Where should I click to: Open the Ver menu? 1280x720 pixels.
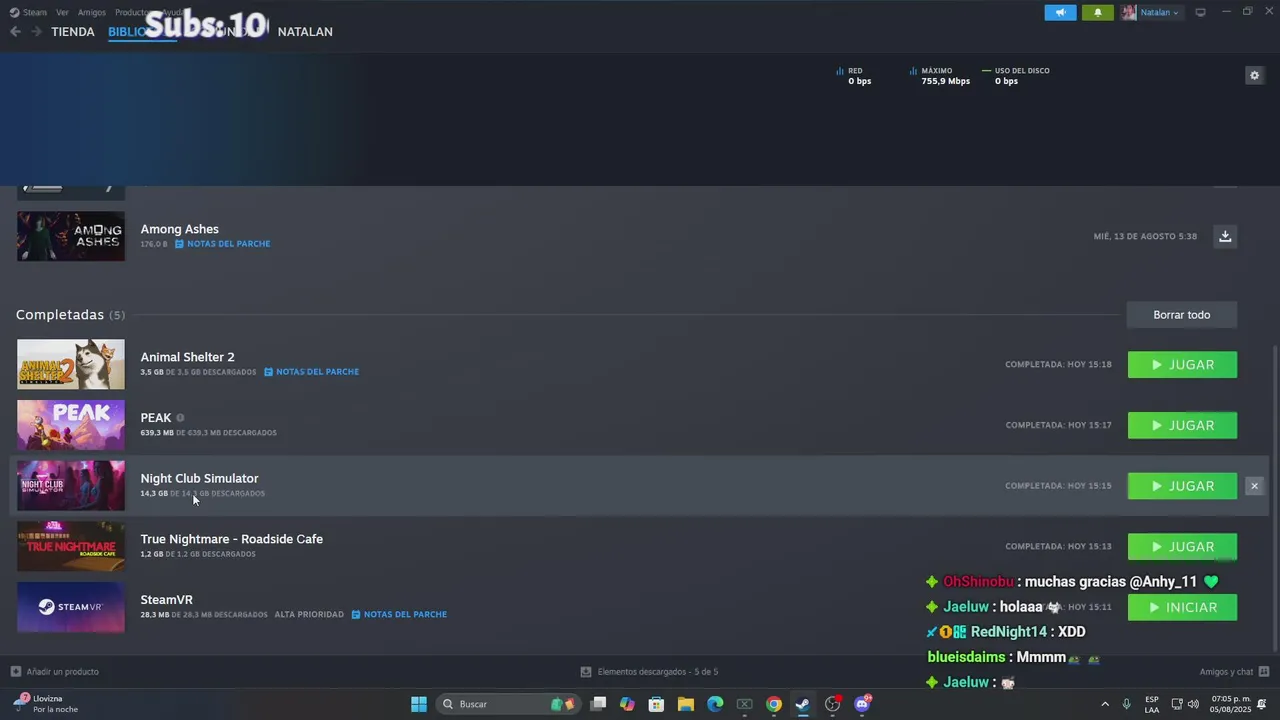(62, 12)
